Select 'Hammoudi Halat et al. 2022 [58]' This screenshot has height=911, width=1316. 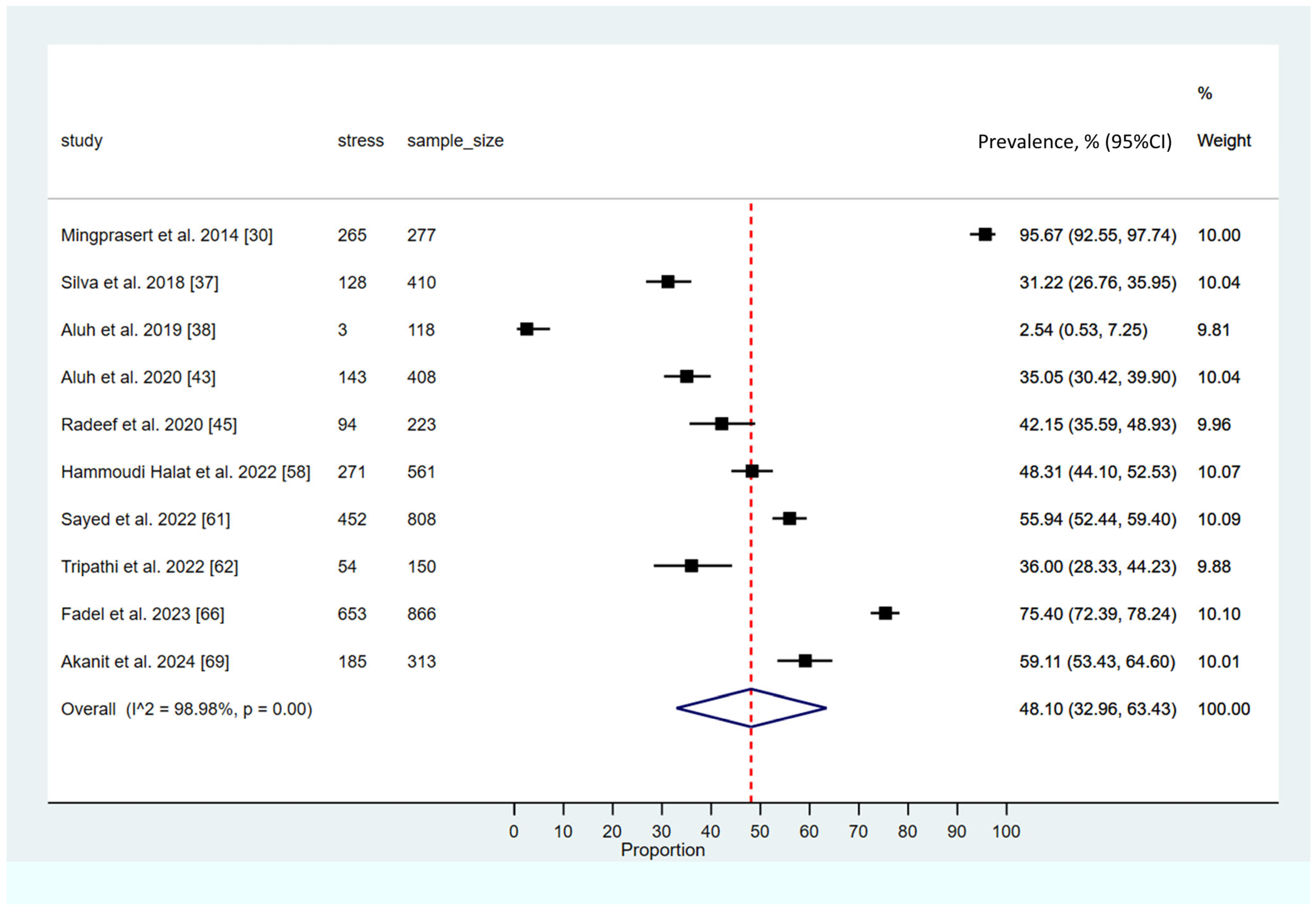185,472
